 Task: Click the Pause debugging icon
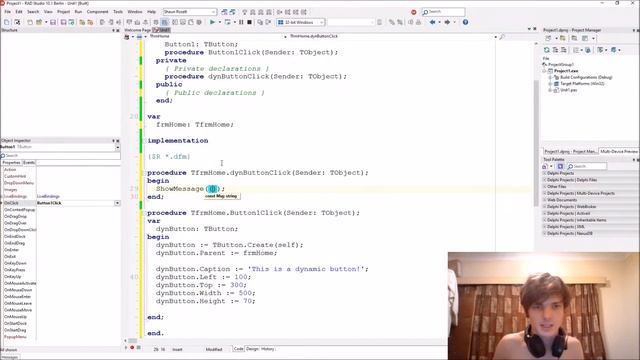click(241, 22)
